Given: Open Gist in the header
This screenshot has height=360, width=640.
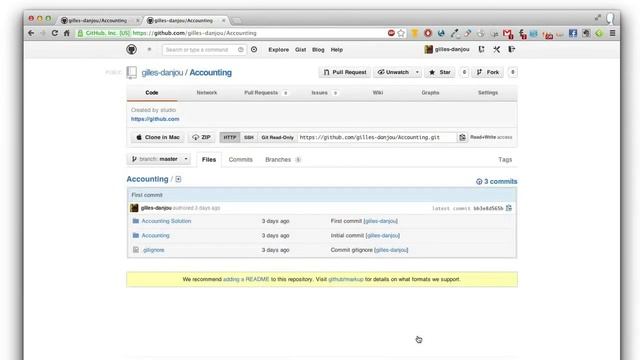Looking at the screenshot, I should click(301, 50).
